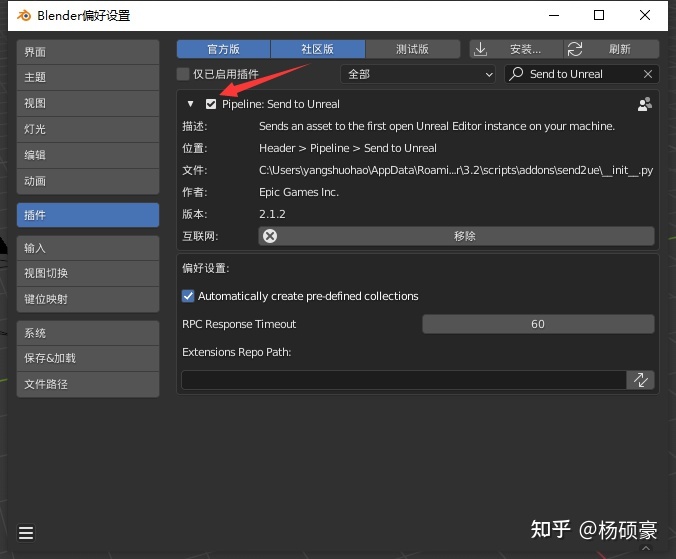Minimize the Blender preferences window
This screenshot has width=676, height=559.
(554, 16)
